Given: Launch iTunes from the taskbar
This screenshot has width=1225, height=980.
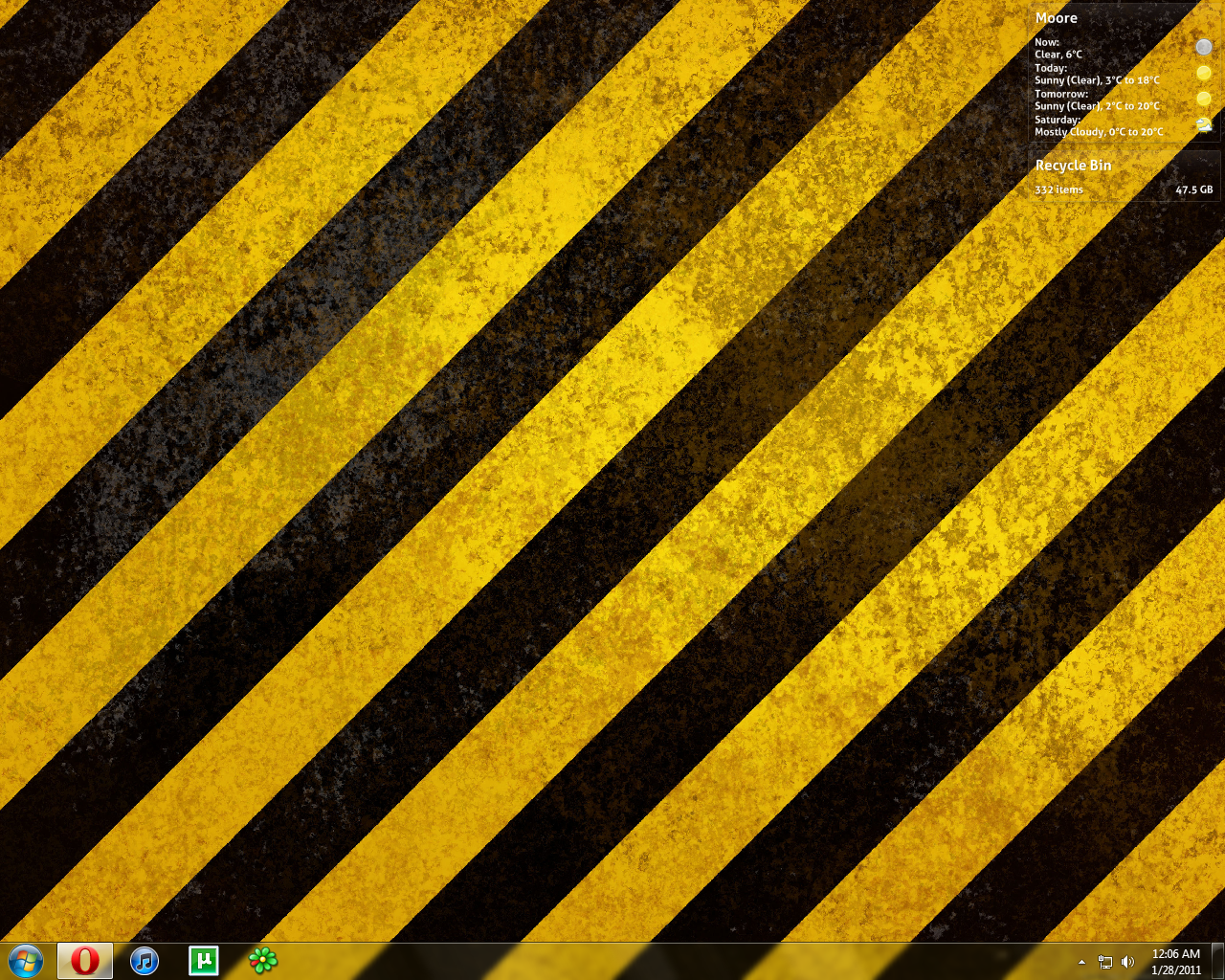Looking at the screenshot, I should pyautogui.click(x=144, y=961).
